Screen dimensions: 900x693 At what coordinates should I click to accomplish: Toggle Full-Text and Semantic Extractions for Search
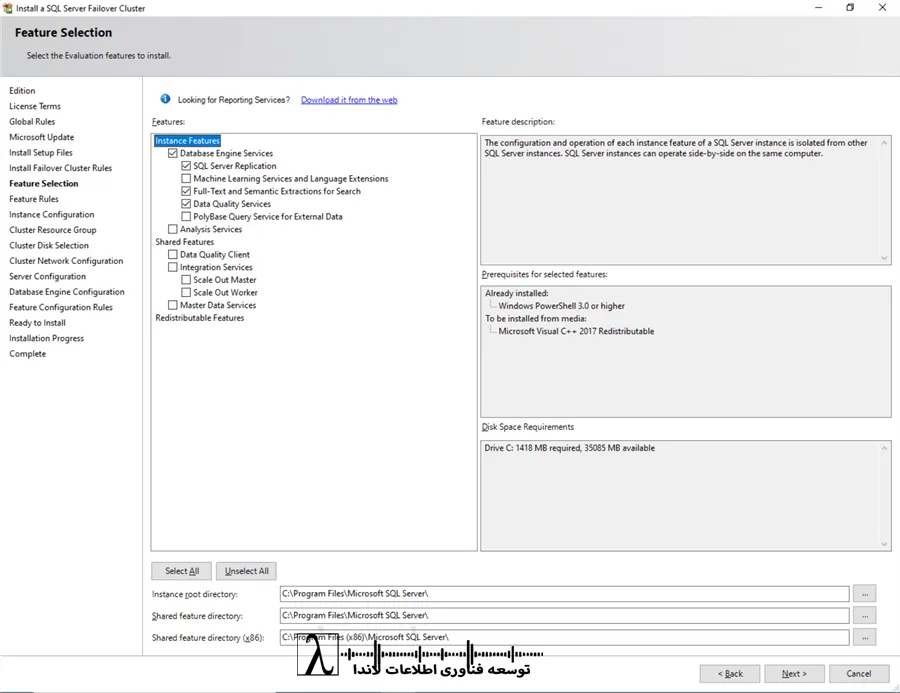click(x=186, y=191)
